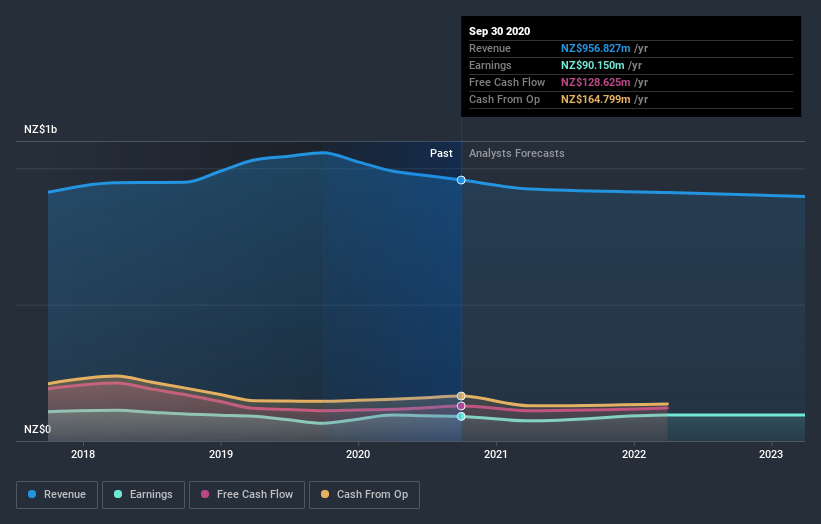The width and height of the screenshot is (821, 524).
Task: Click the Analysts Forecasts label
Action: click(x=517, y=153)
